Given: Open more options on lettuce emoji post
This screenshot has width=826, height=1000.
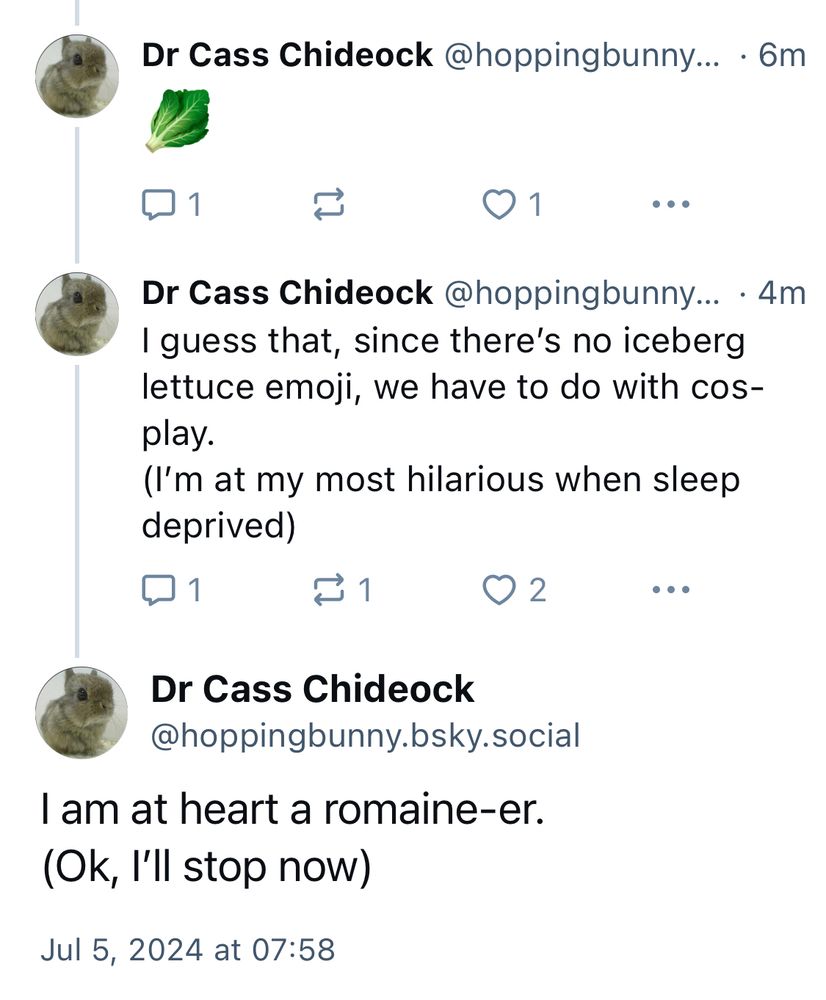Looking at the screenshot, I should [670, 205].
